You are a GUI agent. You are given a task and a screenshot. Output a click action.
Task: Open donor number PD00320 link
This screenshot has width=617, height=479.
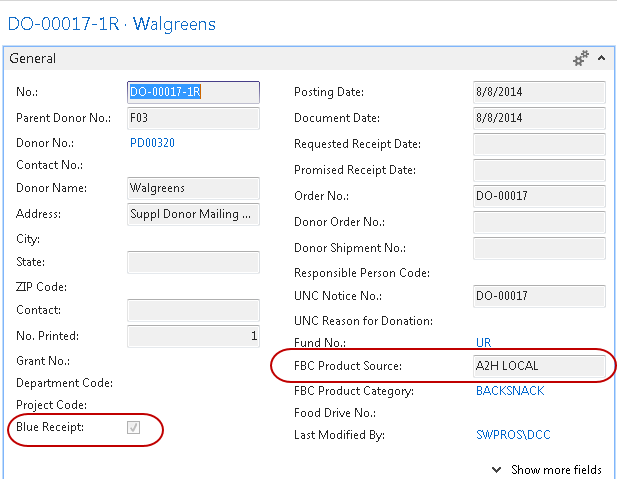click(x=152, y=143)
